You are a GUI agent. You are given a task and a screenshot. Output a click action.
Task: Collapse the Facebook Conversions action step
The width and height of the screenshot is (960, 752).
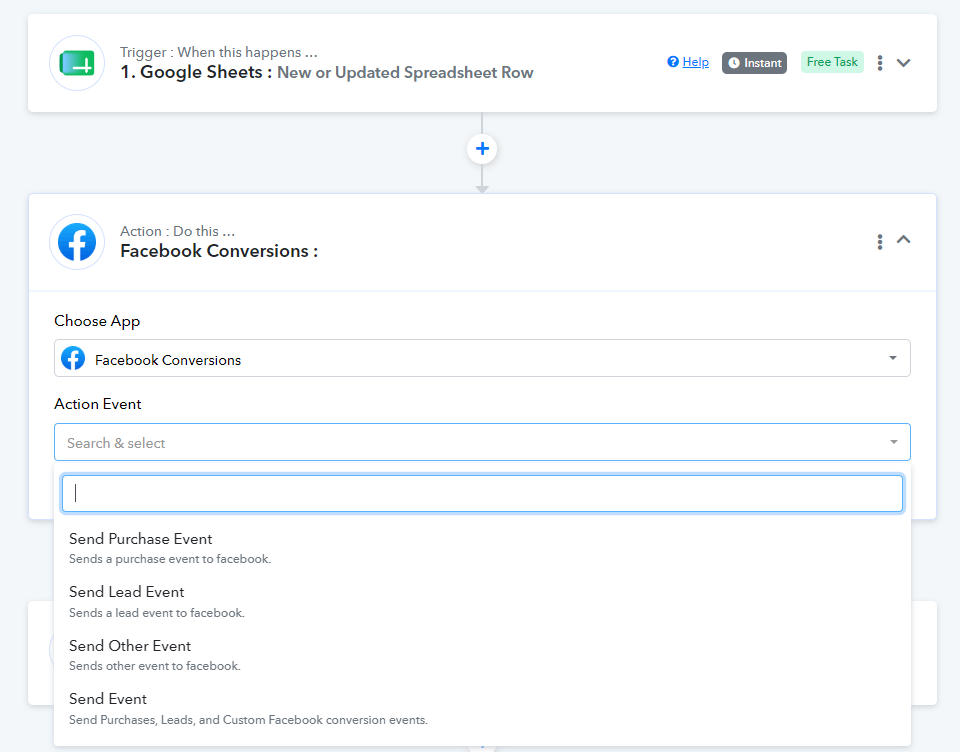click(x=904, y=239)
